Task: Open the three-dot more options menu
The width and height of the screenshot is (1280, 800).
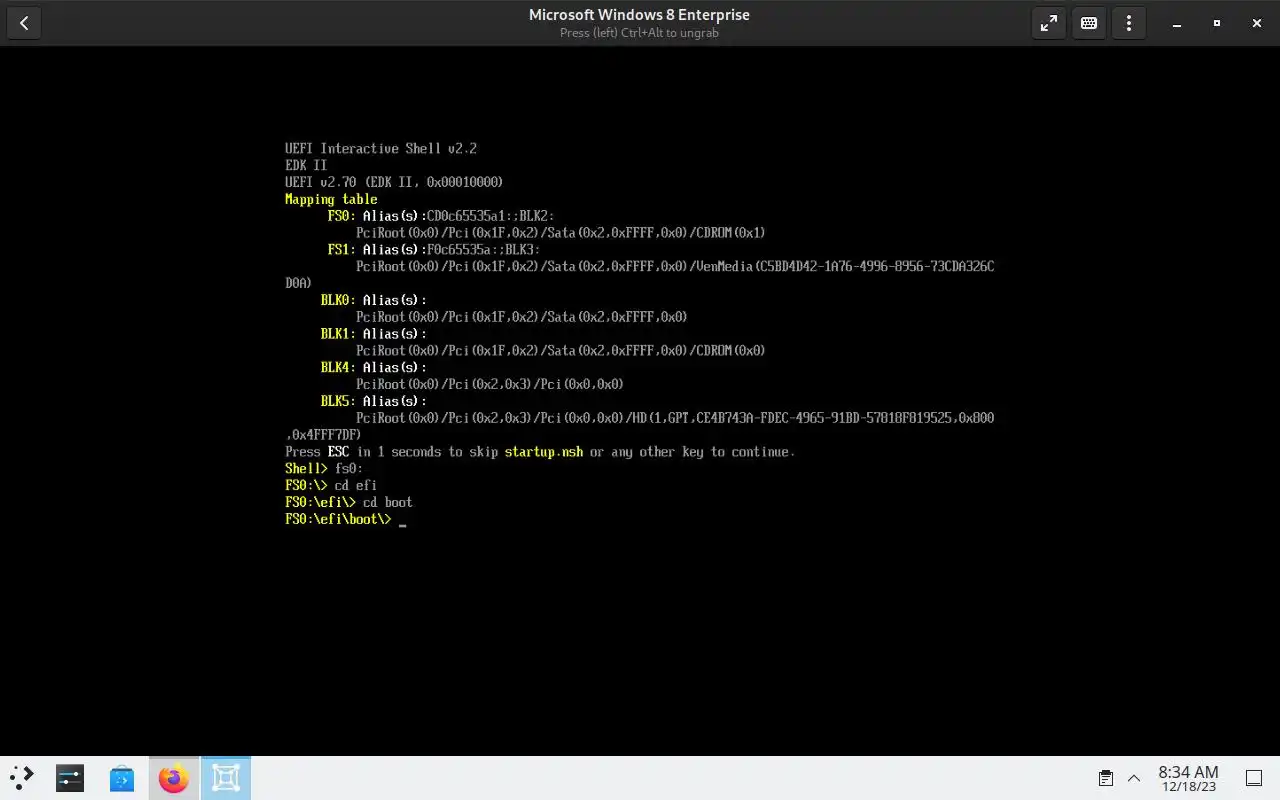Action: pos(1129,23)
